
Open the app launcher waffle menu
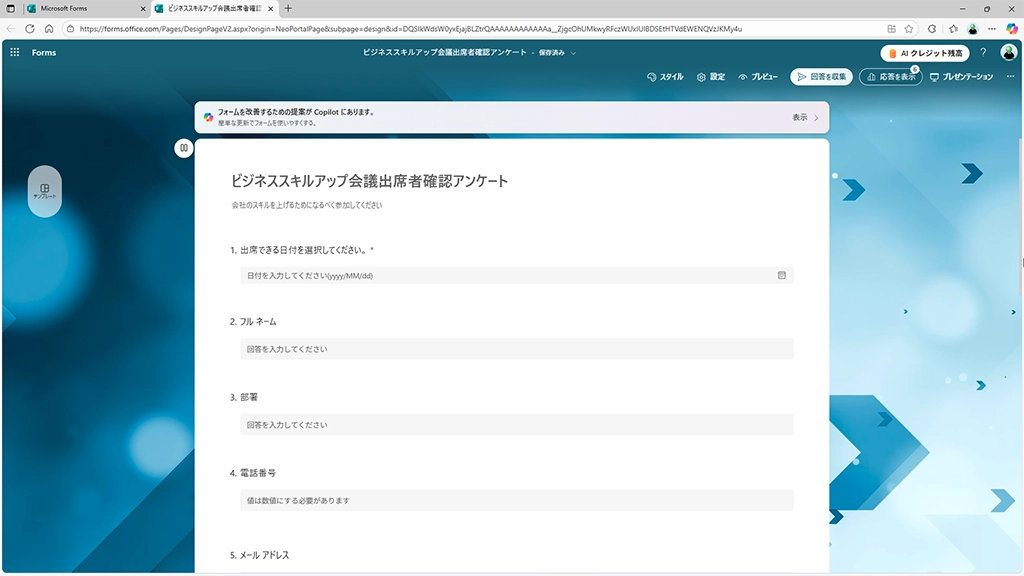point(15,52)
